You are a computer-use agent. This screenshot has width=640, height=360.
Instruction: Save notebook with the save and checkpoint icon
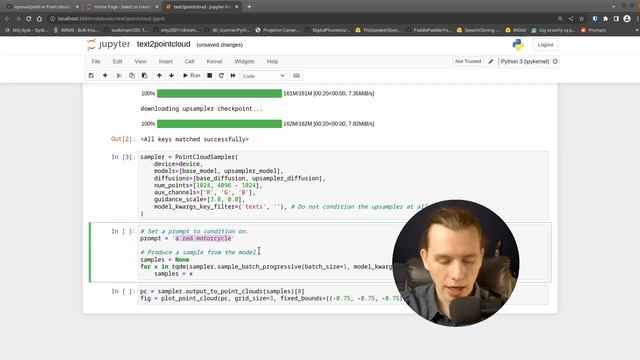point(91,76)
